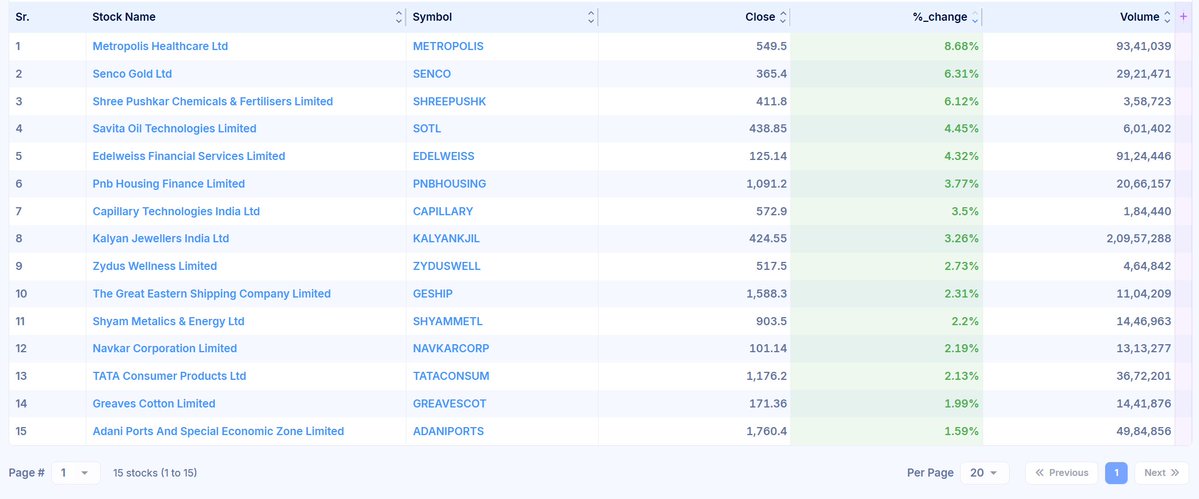Select the 36,72,201 volume cell
1199x499 pixels.
[x=1079, y=376]
